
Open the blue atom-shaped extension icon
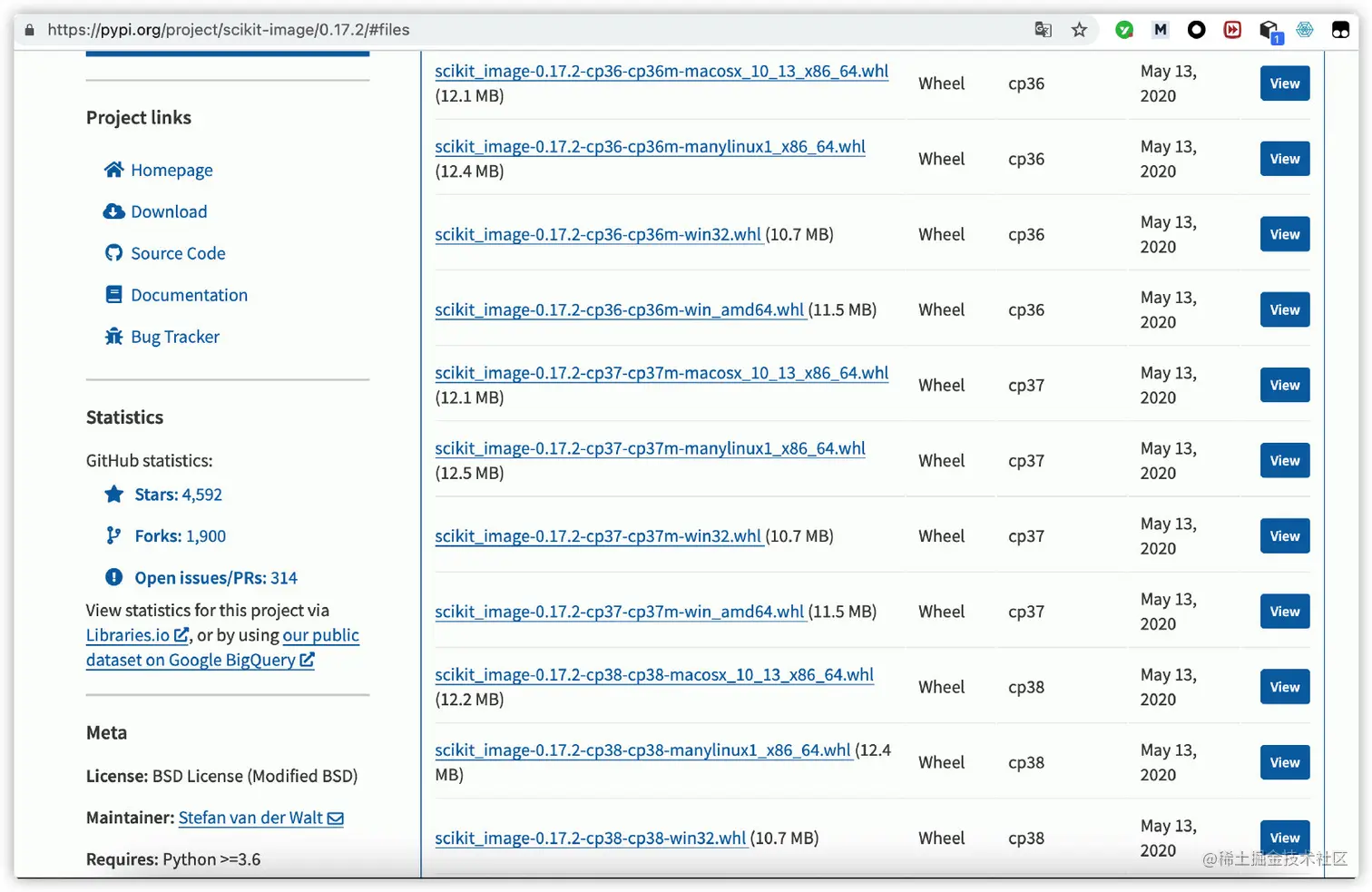(x=1305, y=30)
